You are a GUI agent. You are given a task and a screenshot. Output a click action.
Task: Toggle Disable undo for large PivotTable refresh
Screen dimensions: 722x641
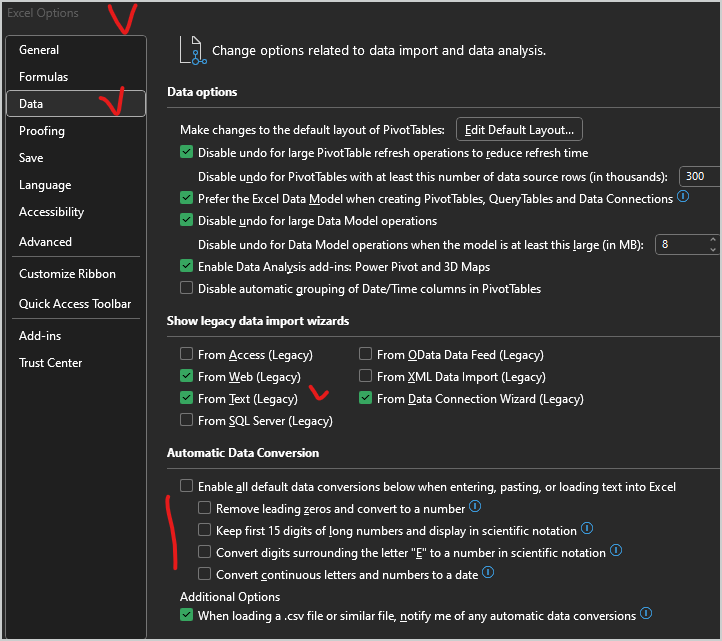[186, 152]
